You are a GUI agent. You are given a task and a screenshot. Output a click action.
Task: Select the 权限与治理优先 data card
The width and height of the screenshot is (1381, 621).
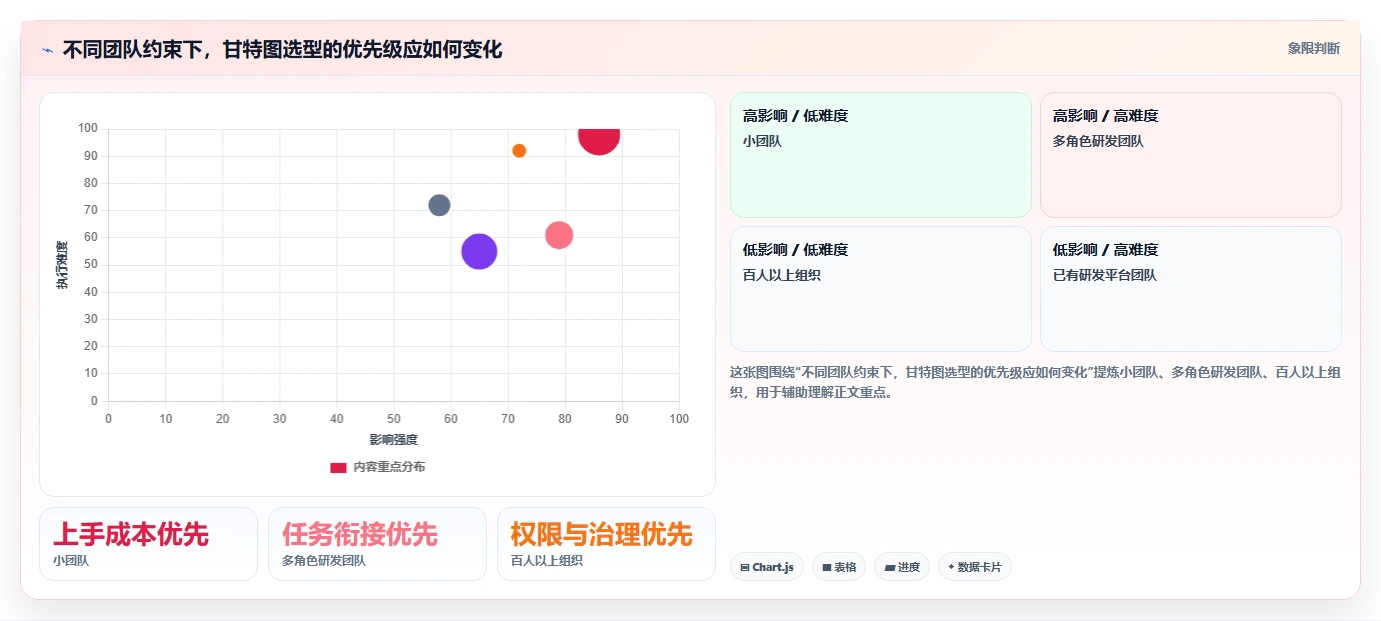point(606,544)
